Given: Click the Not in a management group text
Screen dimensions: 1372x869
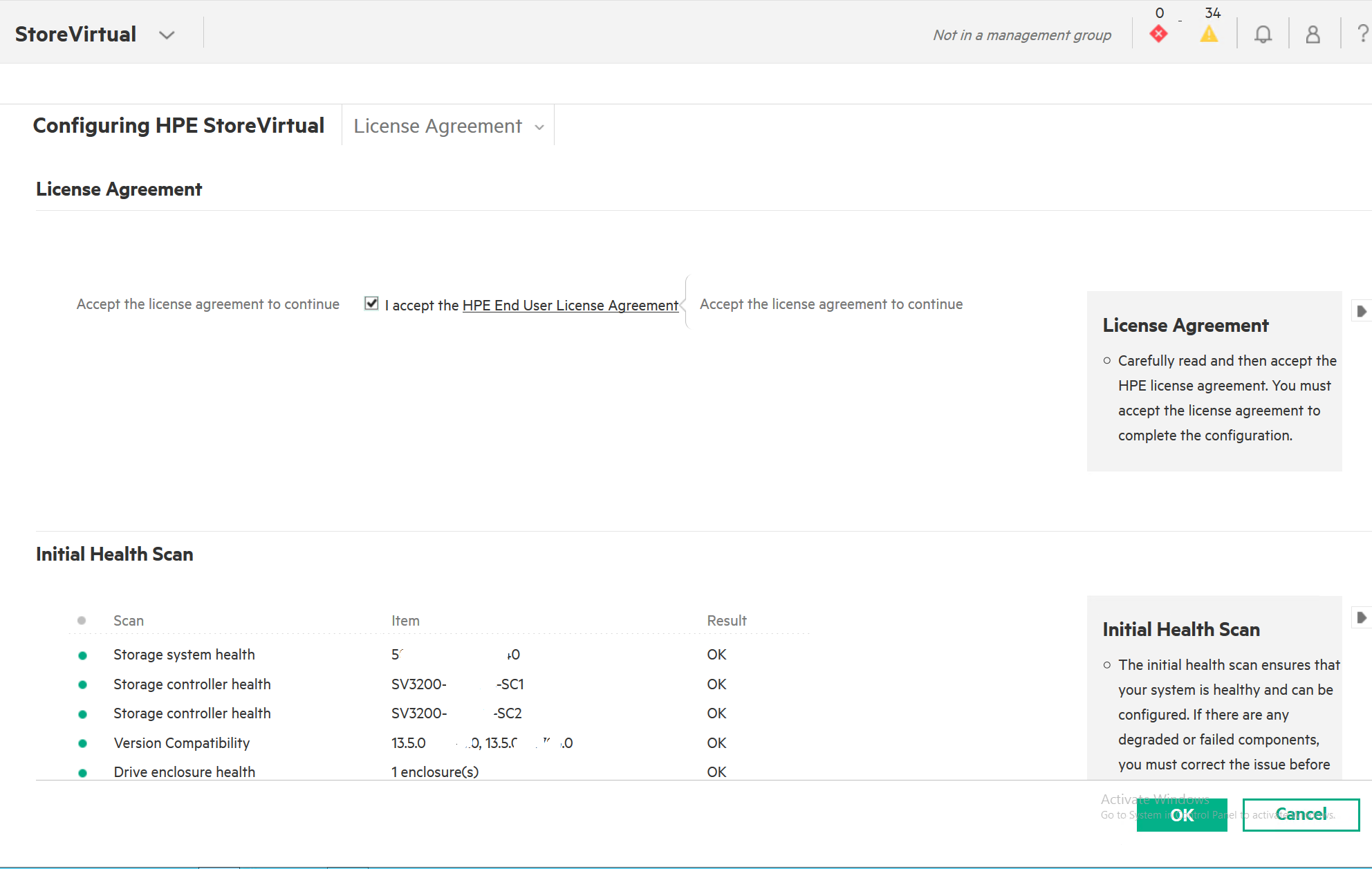Looking at the screenshot, I should pyautogui.click(x=1022, y=35).
